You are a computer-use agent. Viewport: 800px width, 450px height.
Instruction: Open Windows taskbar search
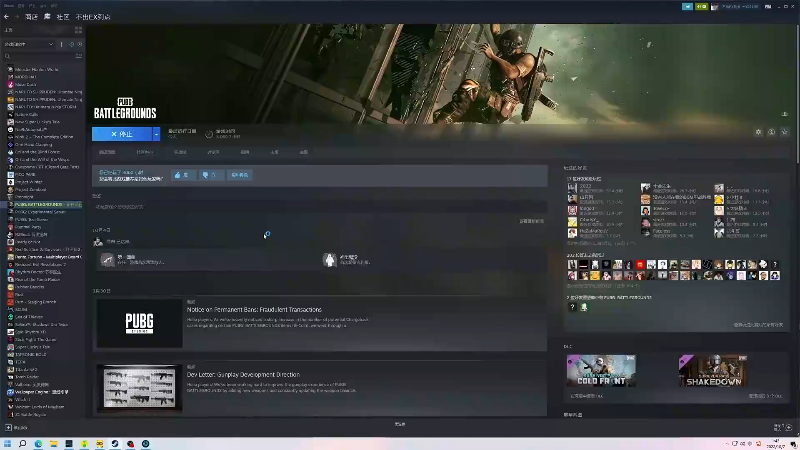coord(22,444)
